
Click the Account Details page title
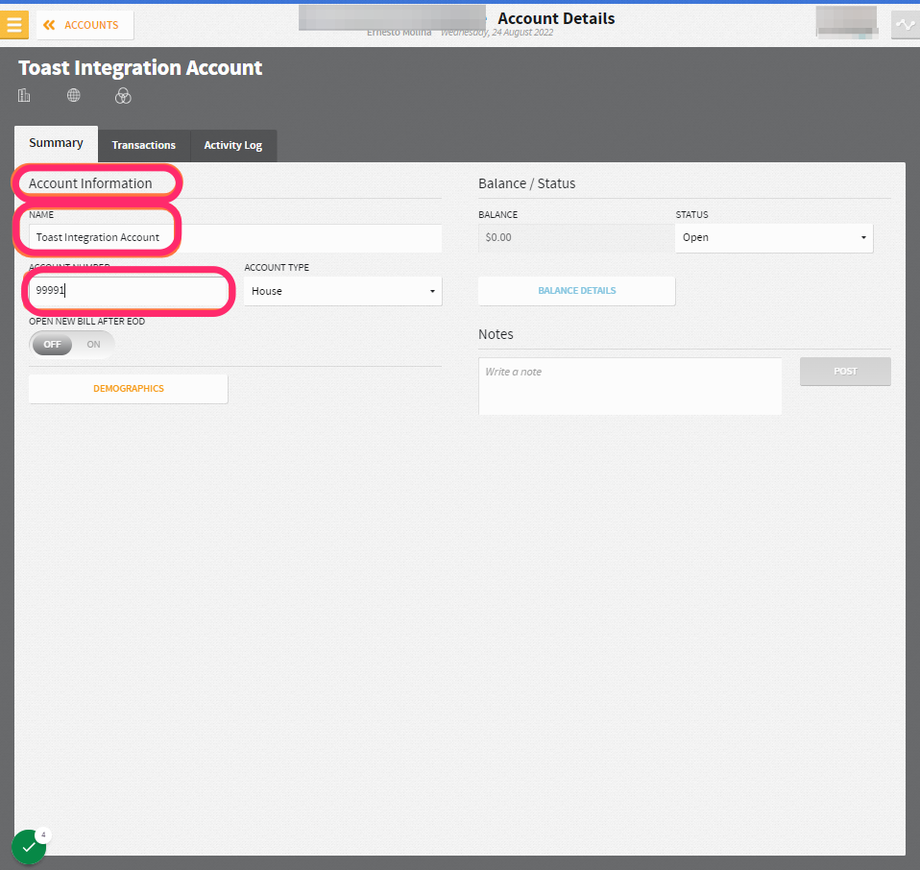(556, 19)
